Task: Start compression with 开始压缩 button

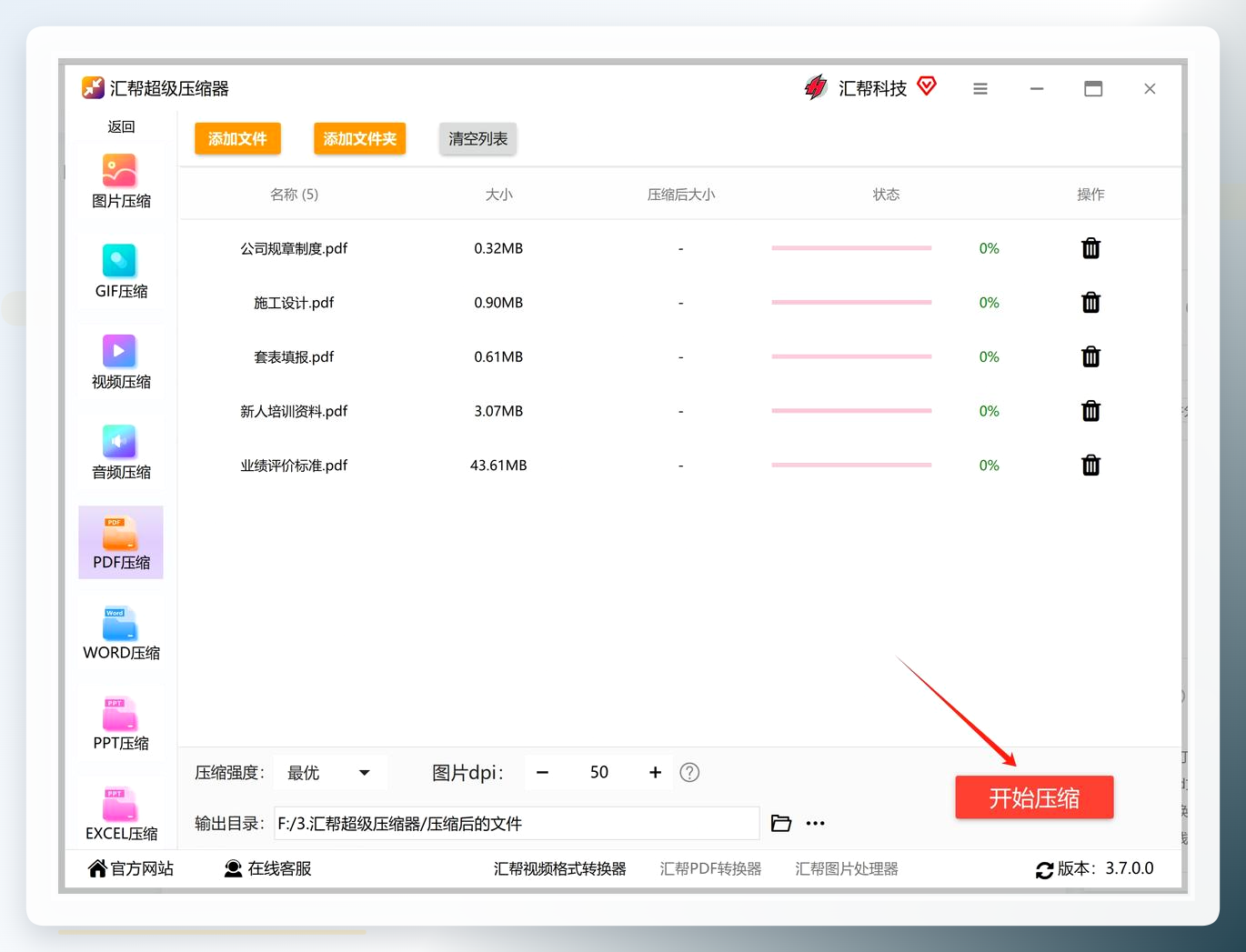Action: click(1034, 797)
